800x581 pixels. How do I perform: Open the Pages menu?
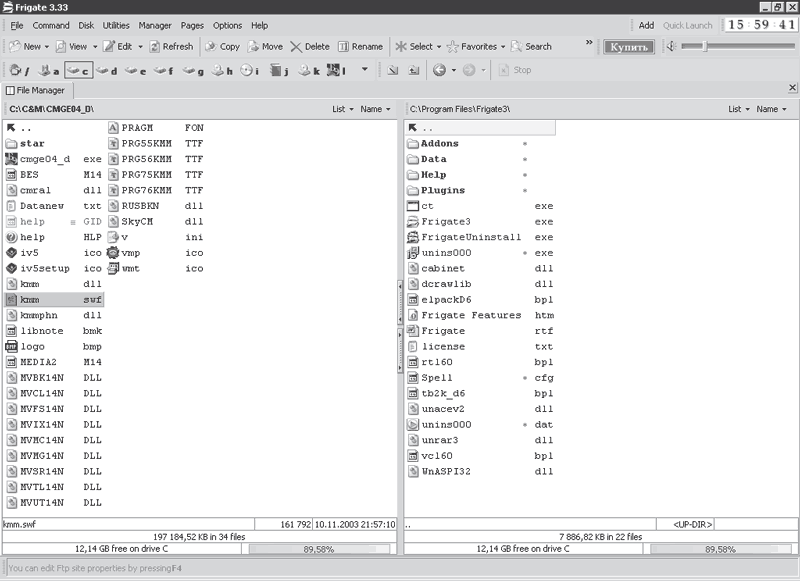click(x=192, y=25)
